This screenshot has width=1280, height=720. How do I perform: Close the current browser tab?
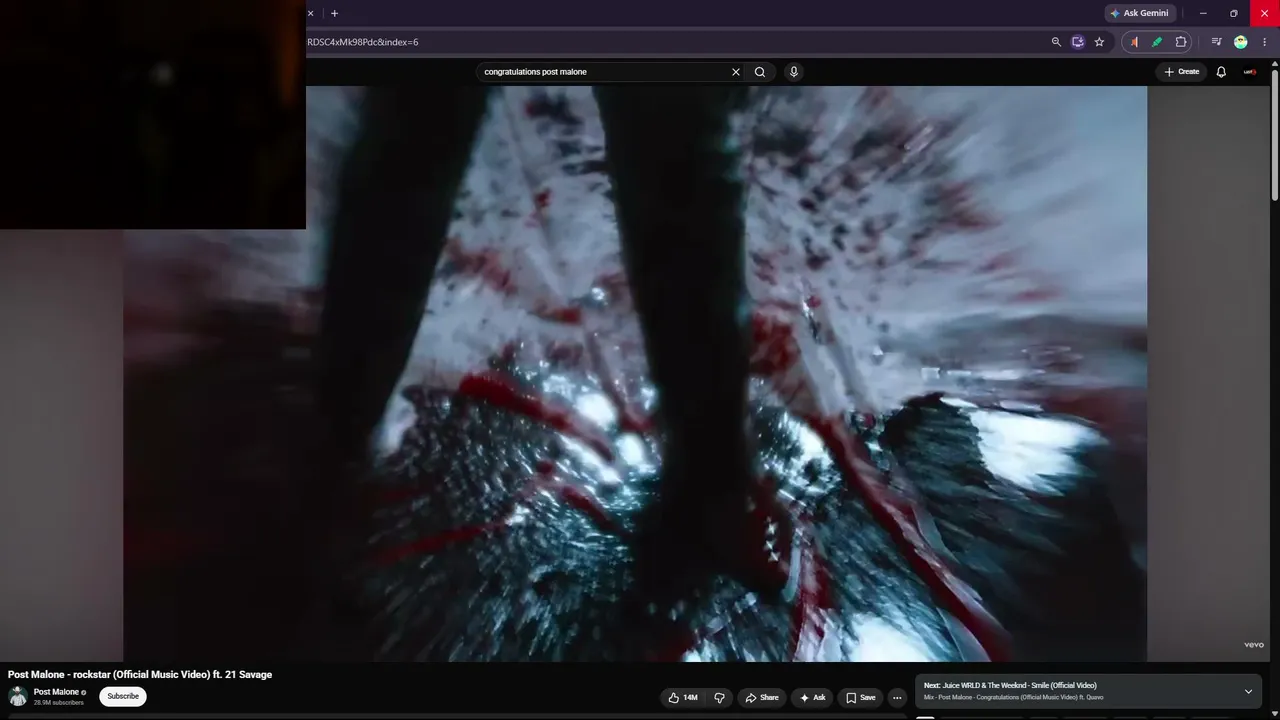[310, 13]
